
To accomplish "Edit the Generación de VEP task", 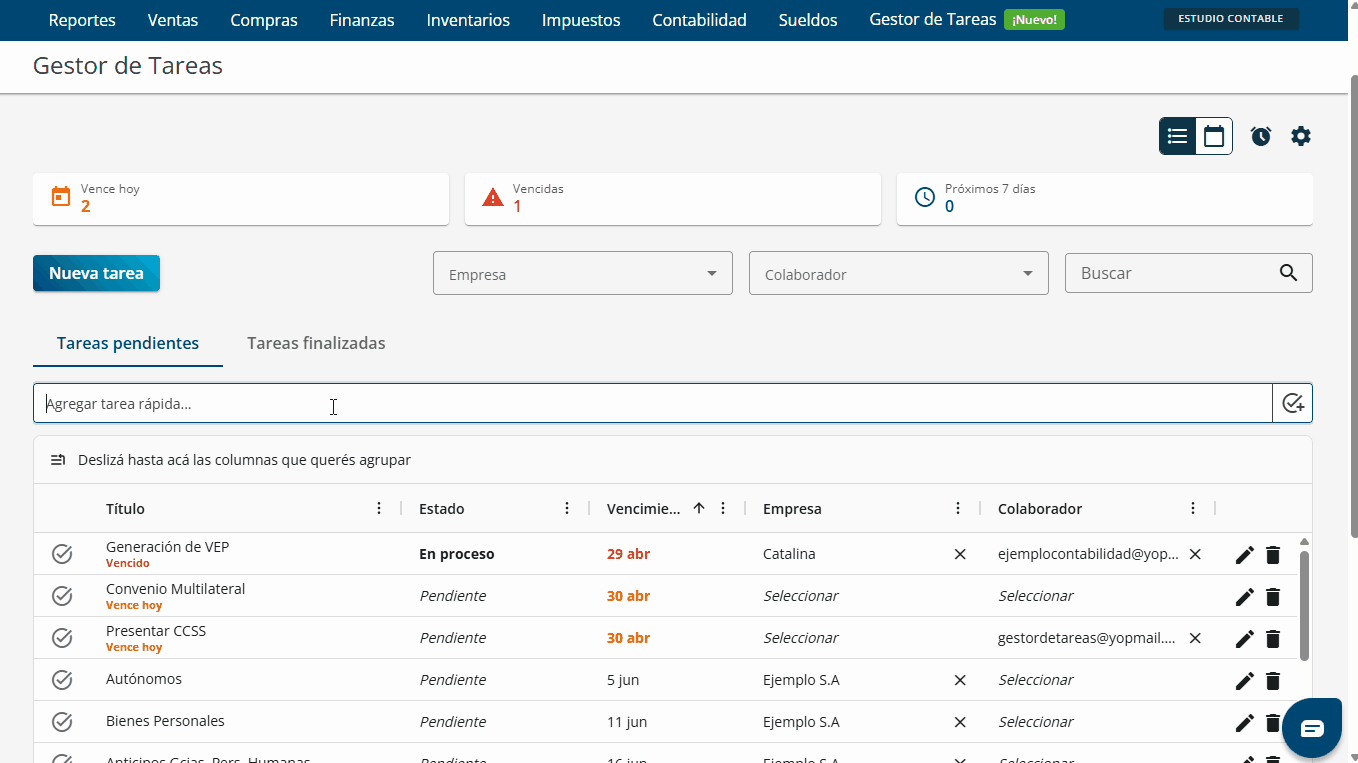I will 1245,555.
